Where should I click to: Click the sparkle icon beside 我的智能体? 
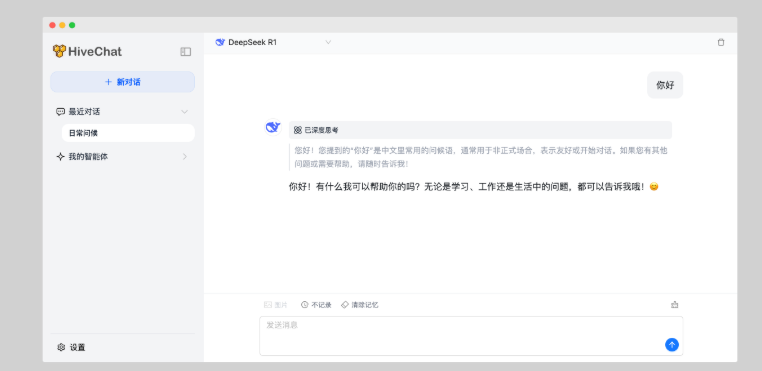click(x=60, y=157)
